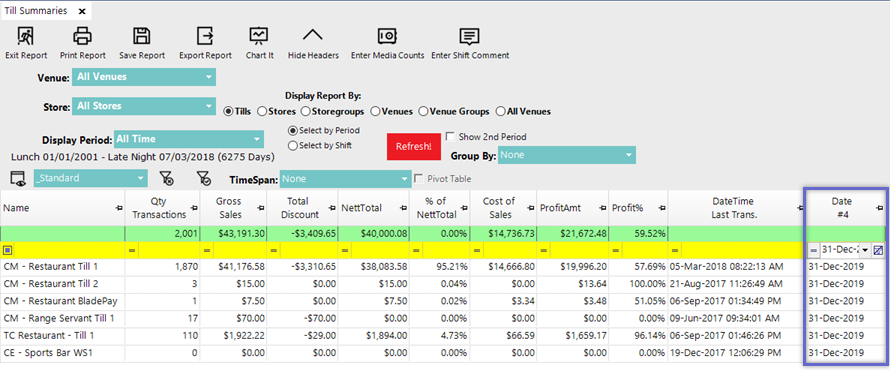
Task: Close the Till Summaries tab
Action: pyautogui.click(x=82, y=11)
